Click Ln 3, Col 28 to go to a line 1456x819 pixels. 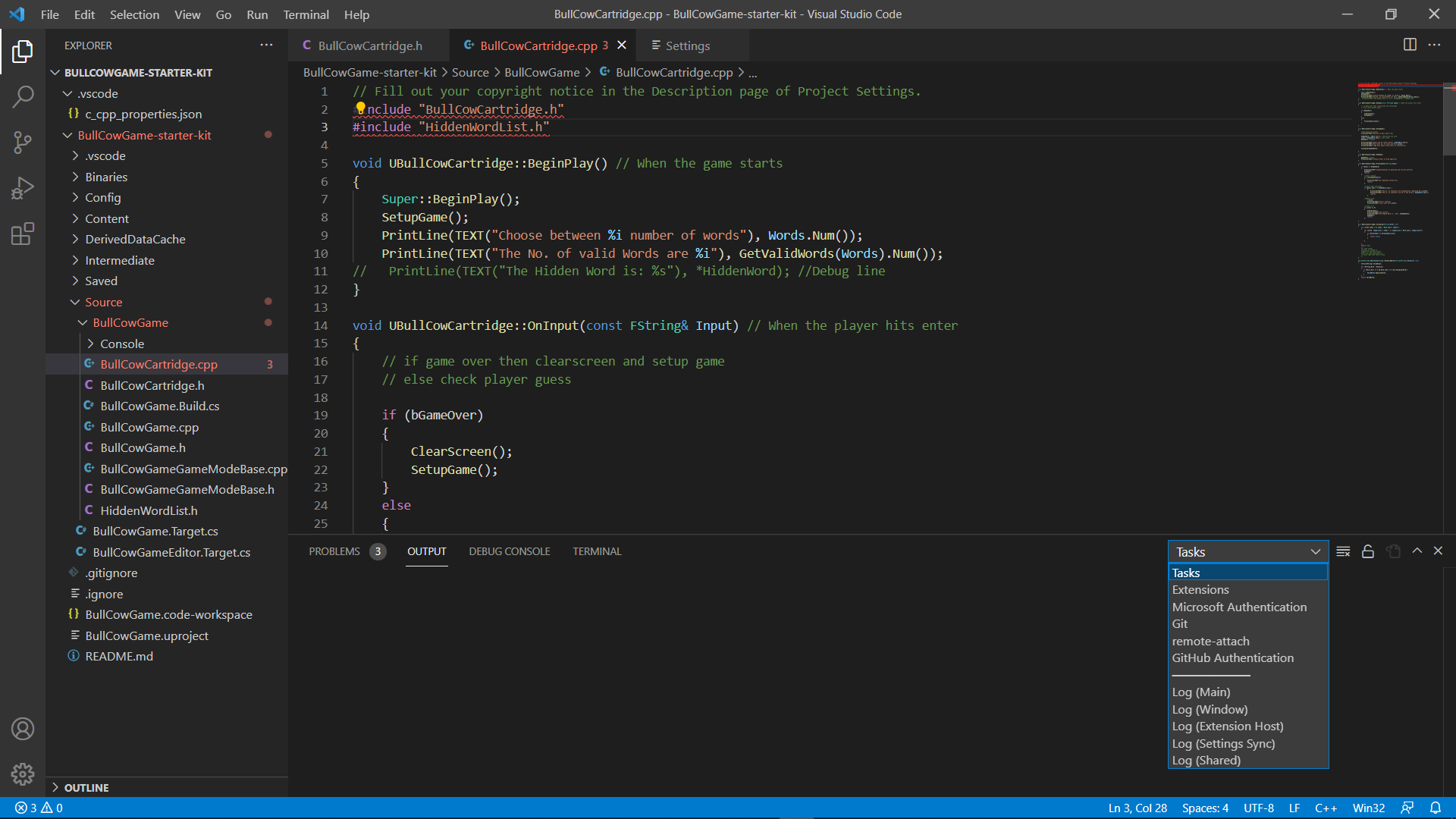tap(1137, 808)
